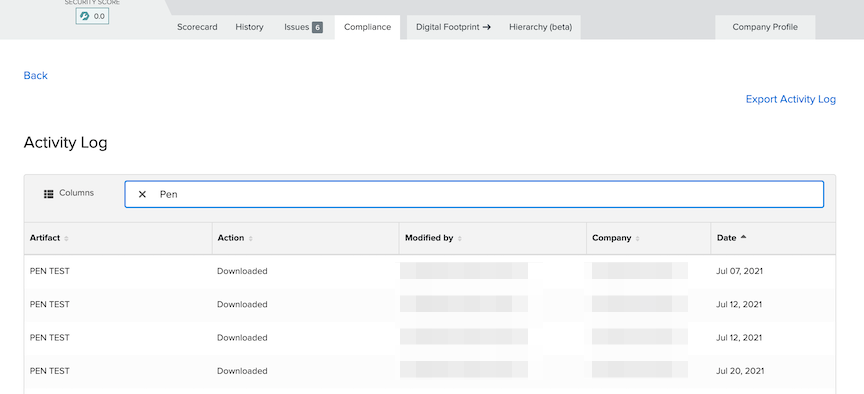Open the Digital Footprint tab
The height and width of the screenshot is (394, 864).
(453, 27)
